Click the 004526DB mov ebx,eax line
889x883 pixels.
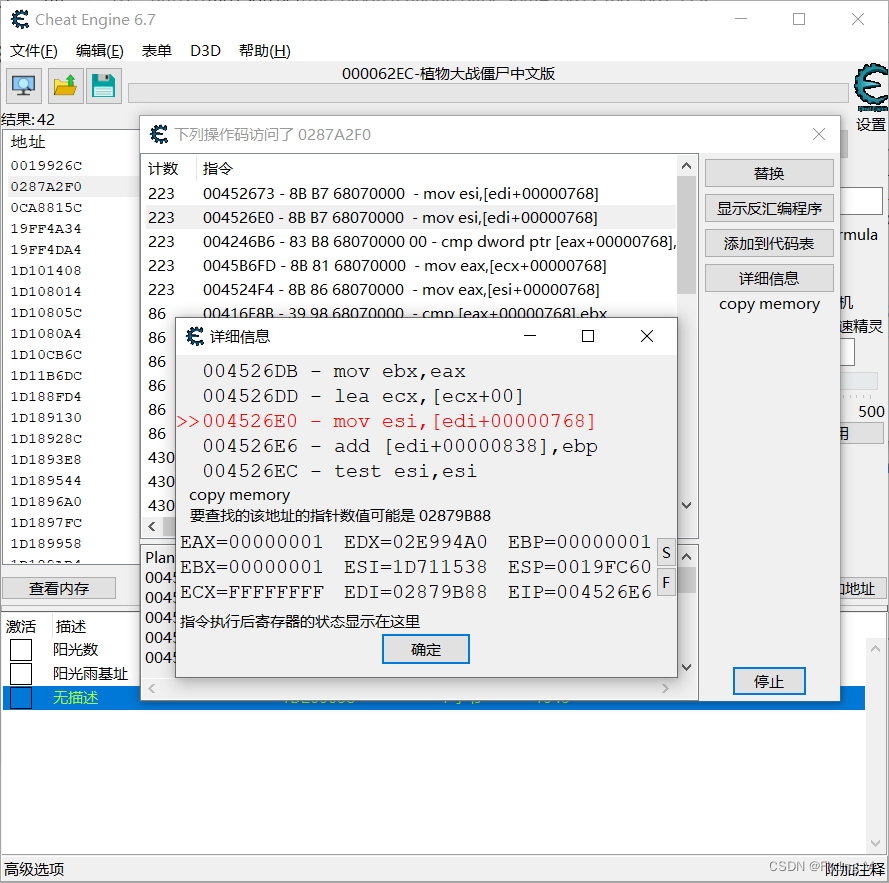coord(335,371)
